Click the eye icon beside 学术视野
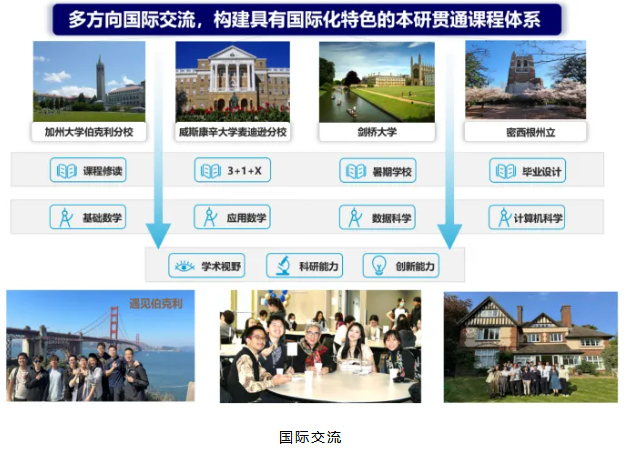The height and width of the screenshot is (449, 632). pos(183,265)
